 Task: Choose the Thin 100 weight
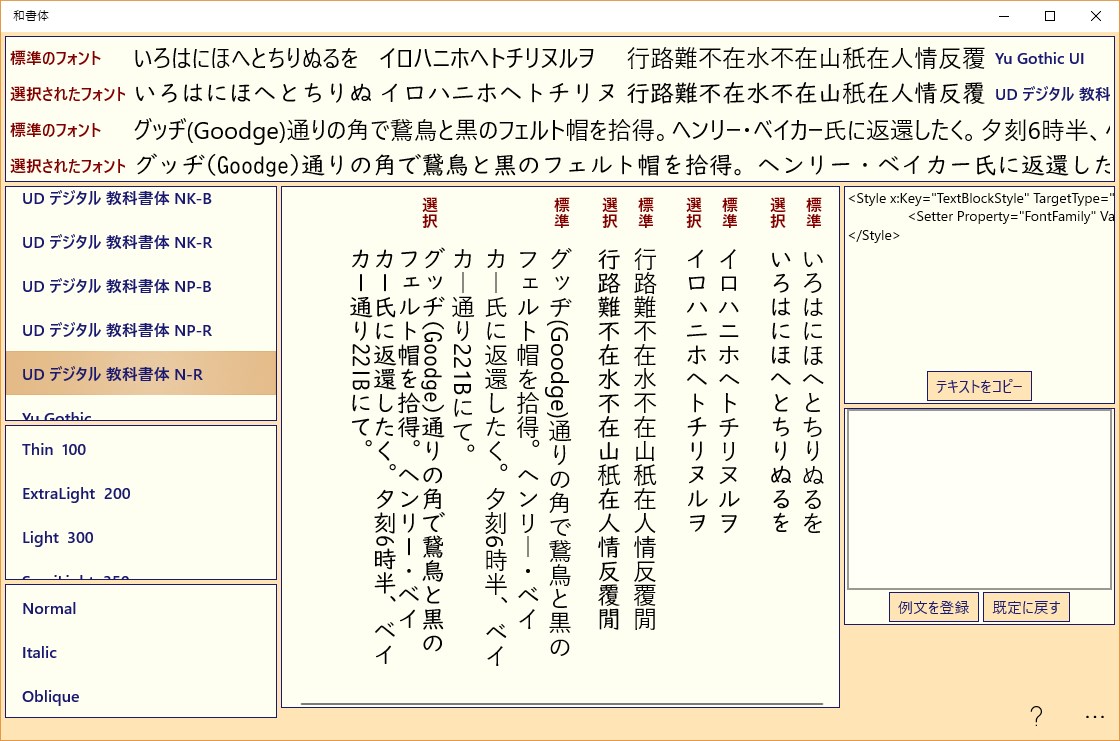53,450
